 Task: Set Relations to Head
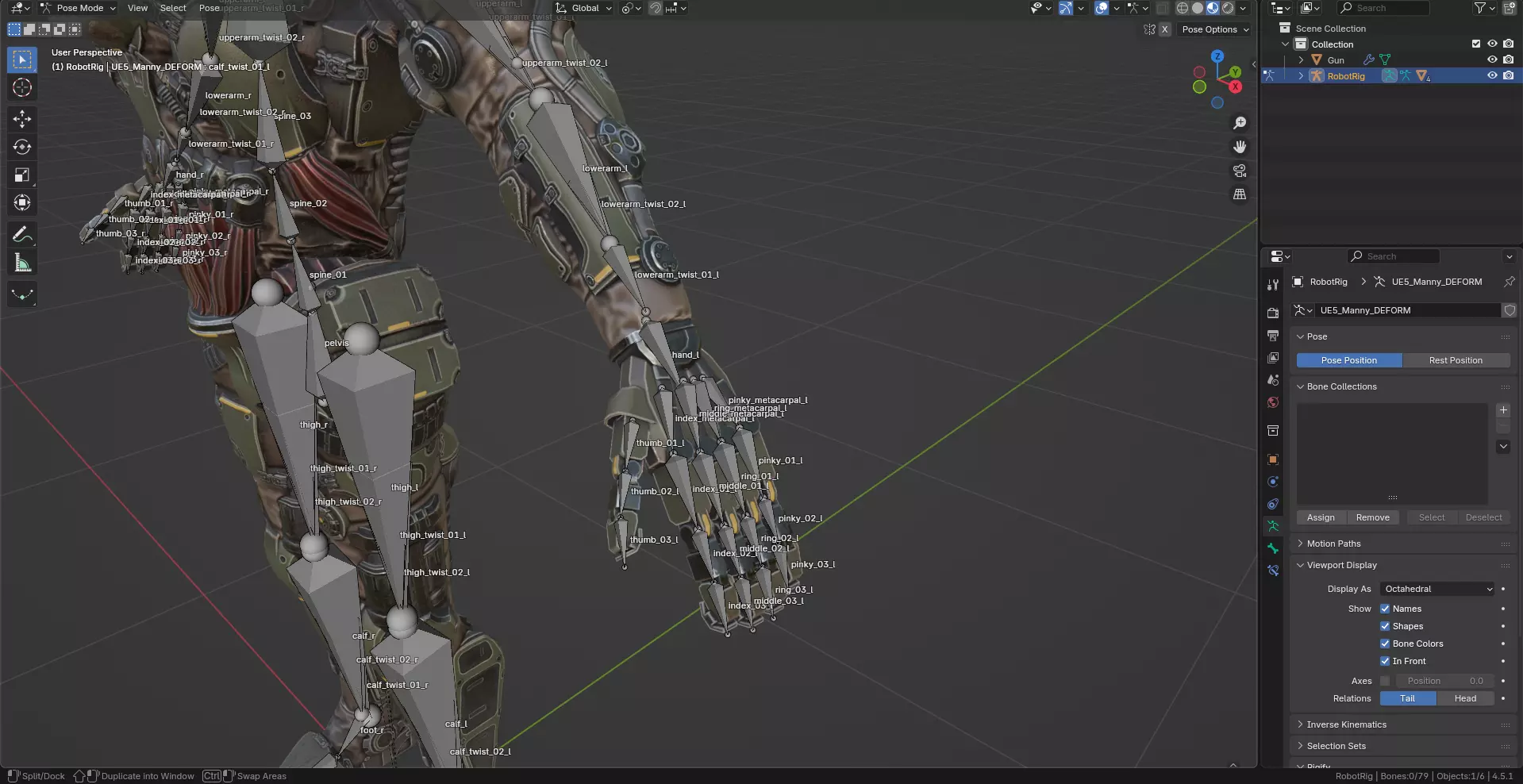pos(1465,698)
